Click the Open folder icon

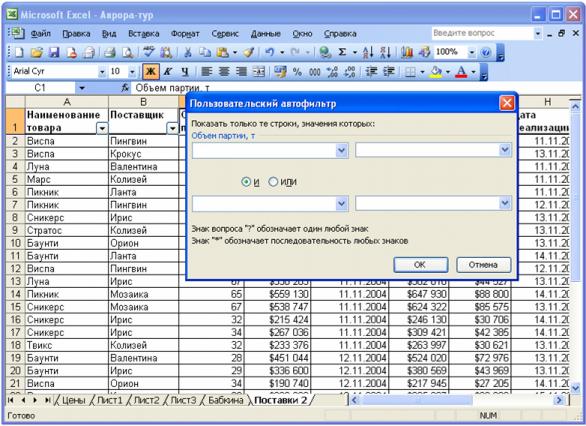pos(36,53)
